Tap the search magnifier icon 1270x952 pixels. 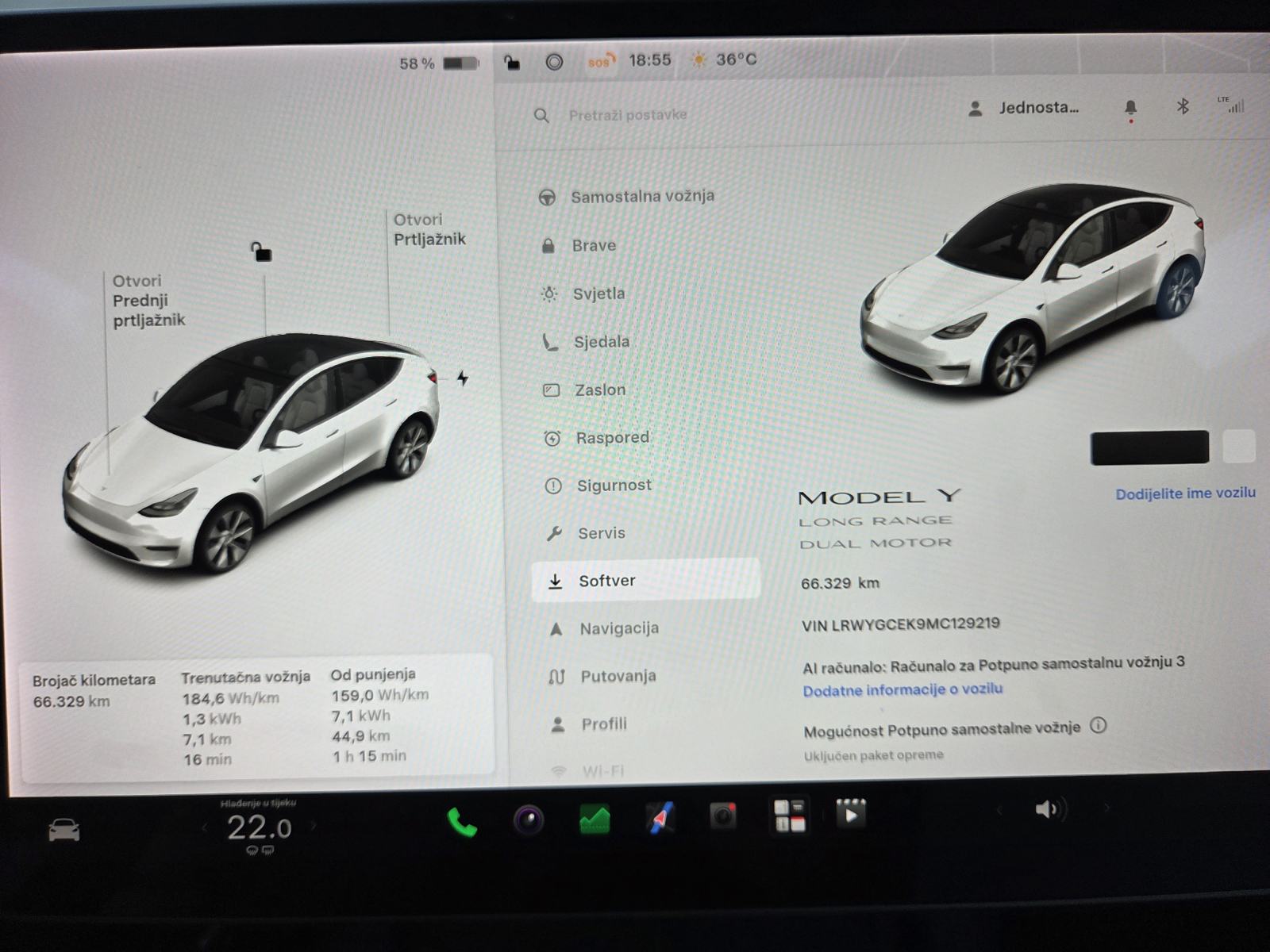pos(541,116)
